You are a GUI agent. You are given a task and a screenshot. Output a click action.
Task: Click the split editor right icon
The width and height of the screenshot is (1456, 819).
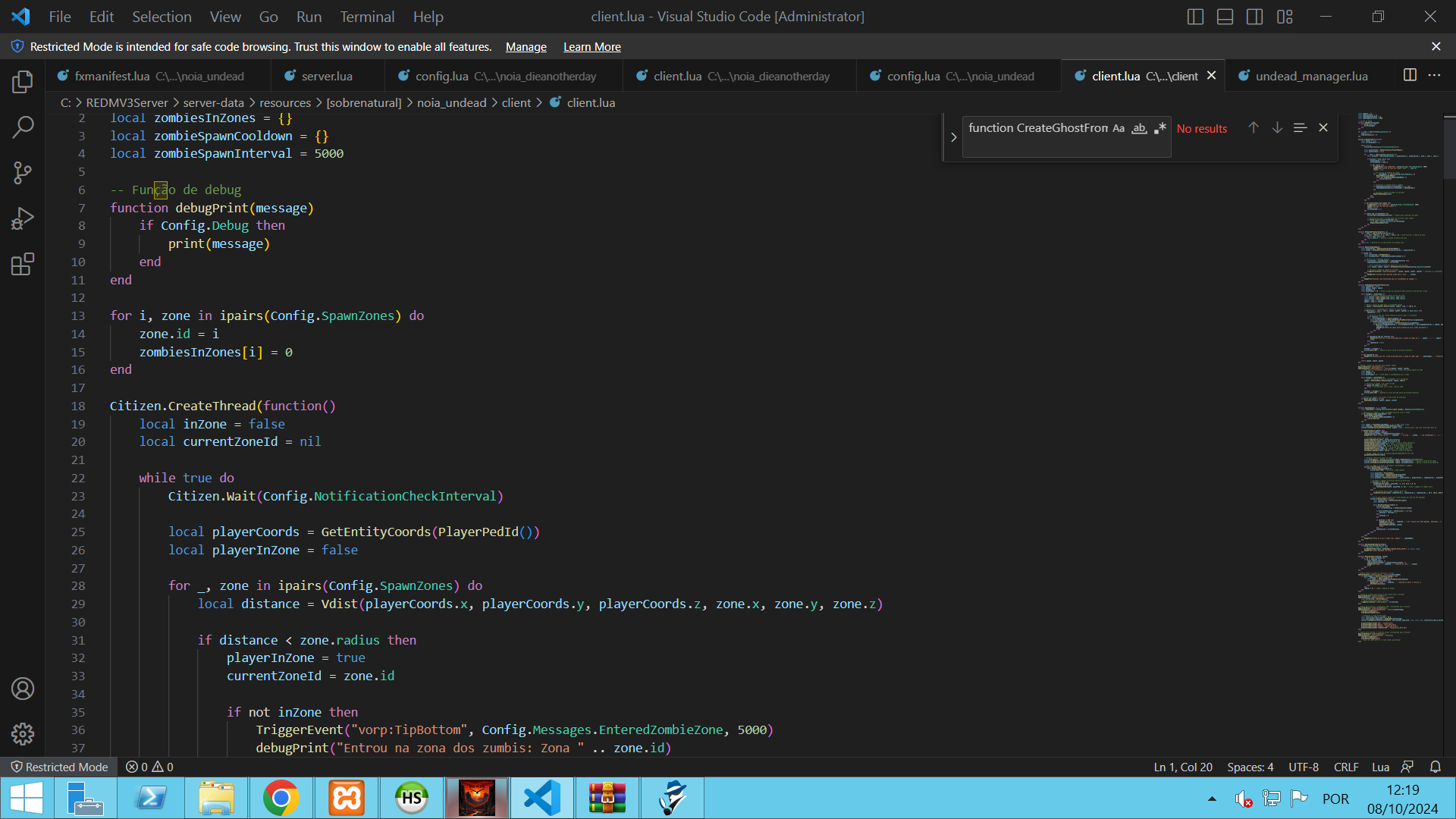click(x=1410, y=75)
